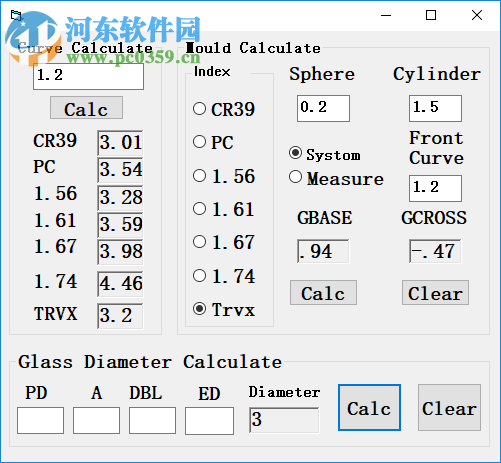Click the Front Curve input field
Image resolution: width=501 pixels, height=463 pixels.
tap(435, 188)
